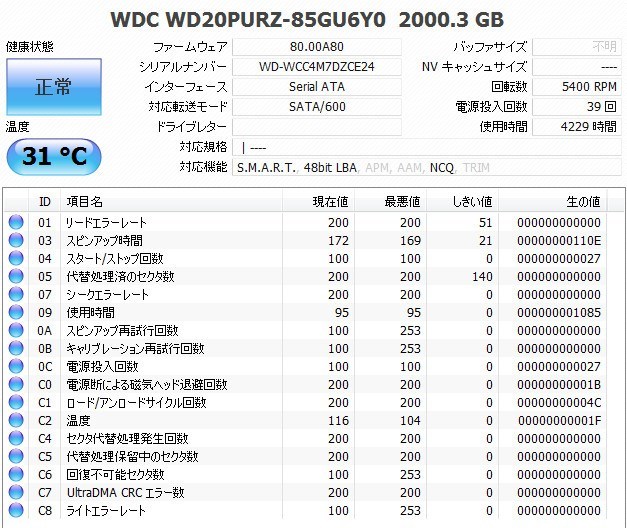The height and width of the screenshot is (528, 627).
Task: Click the status orb for ID 0A スピンアップ再試行回数
Action: click(x=16, y=330)
